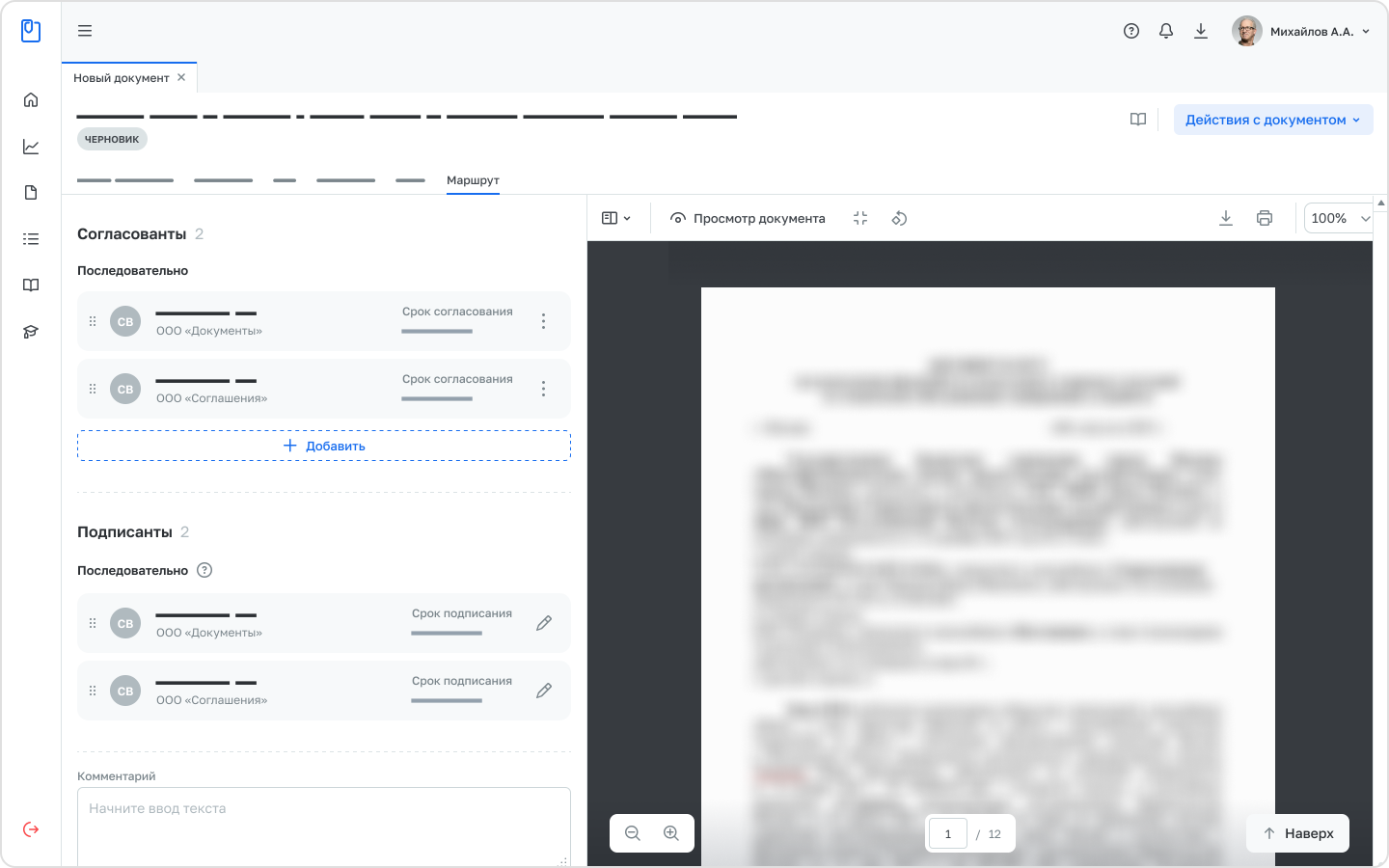This screenshot has height=868, width=1389.
Task: Open notifications bell
Action: (1166, 31)
